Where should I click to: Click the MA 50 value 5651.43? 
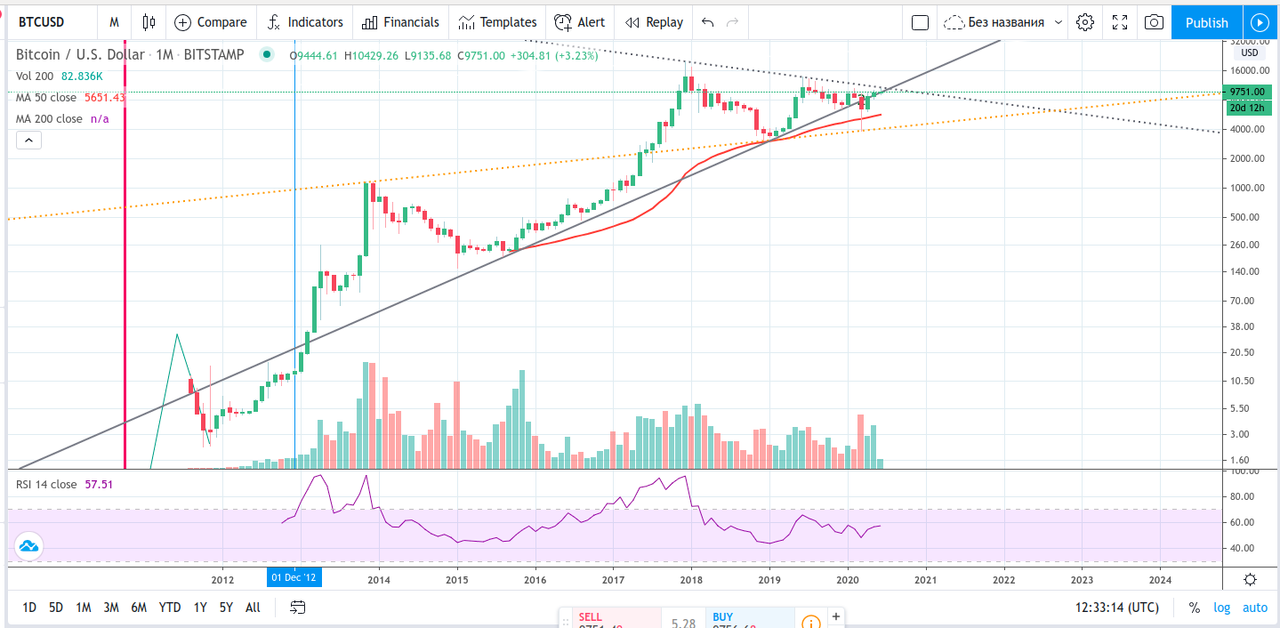[x=104, y=97]
